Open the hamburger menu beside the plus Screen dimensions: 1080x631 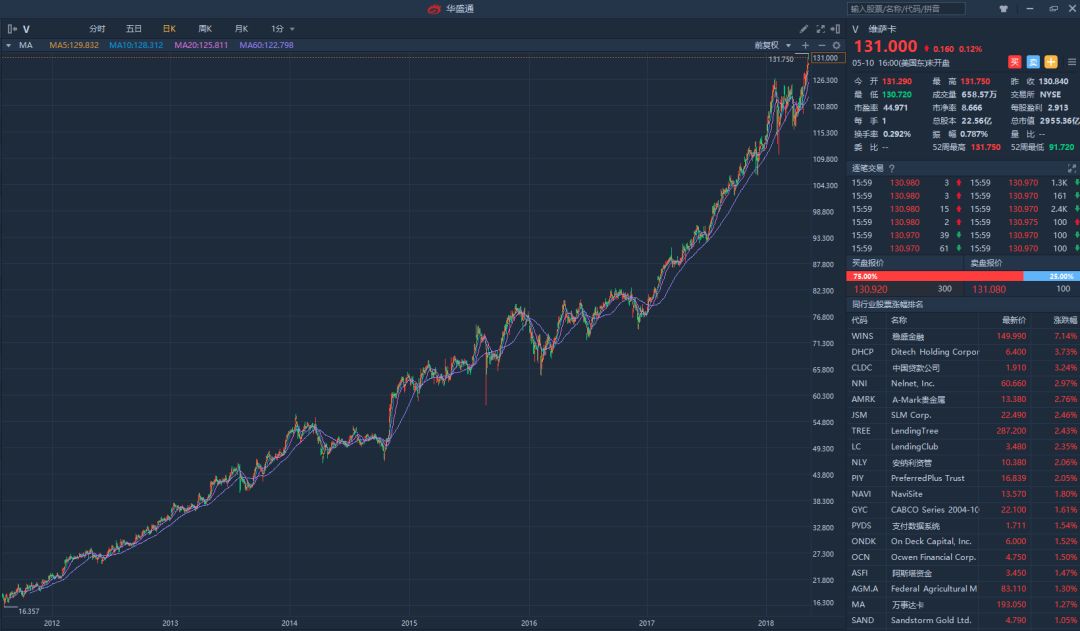coord(1072,61)
